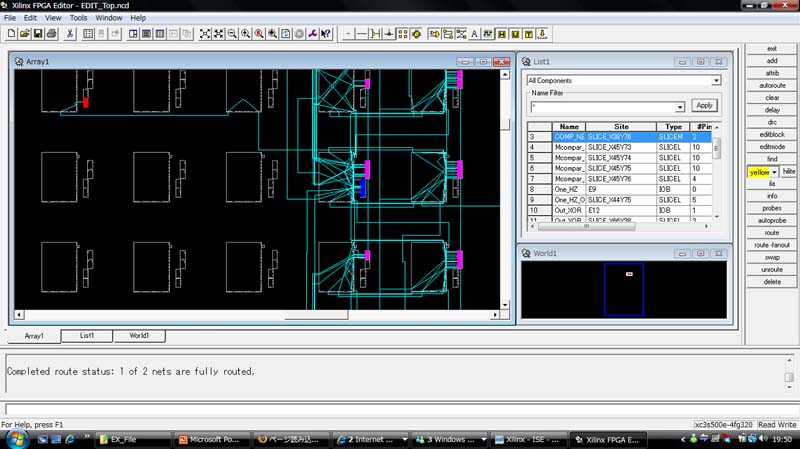Click the yellow download arrow toolbar icon

[x=542, y=34]
